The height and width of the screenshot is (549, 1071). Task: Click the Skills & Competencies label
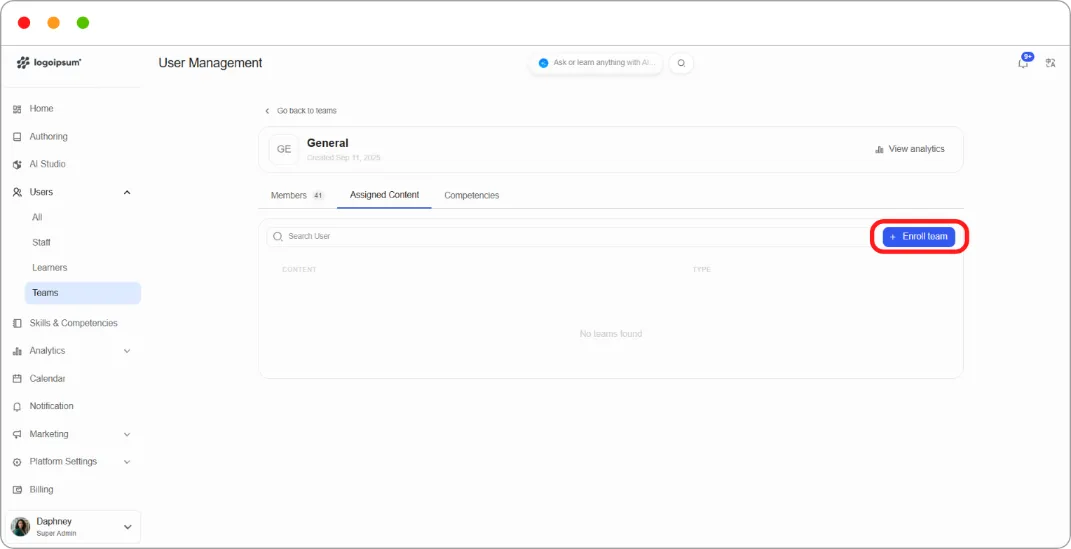point(73,323)
